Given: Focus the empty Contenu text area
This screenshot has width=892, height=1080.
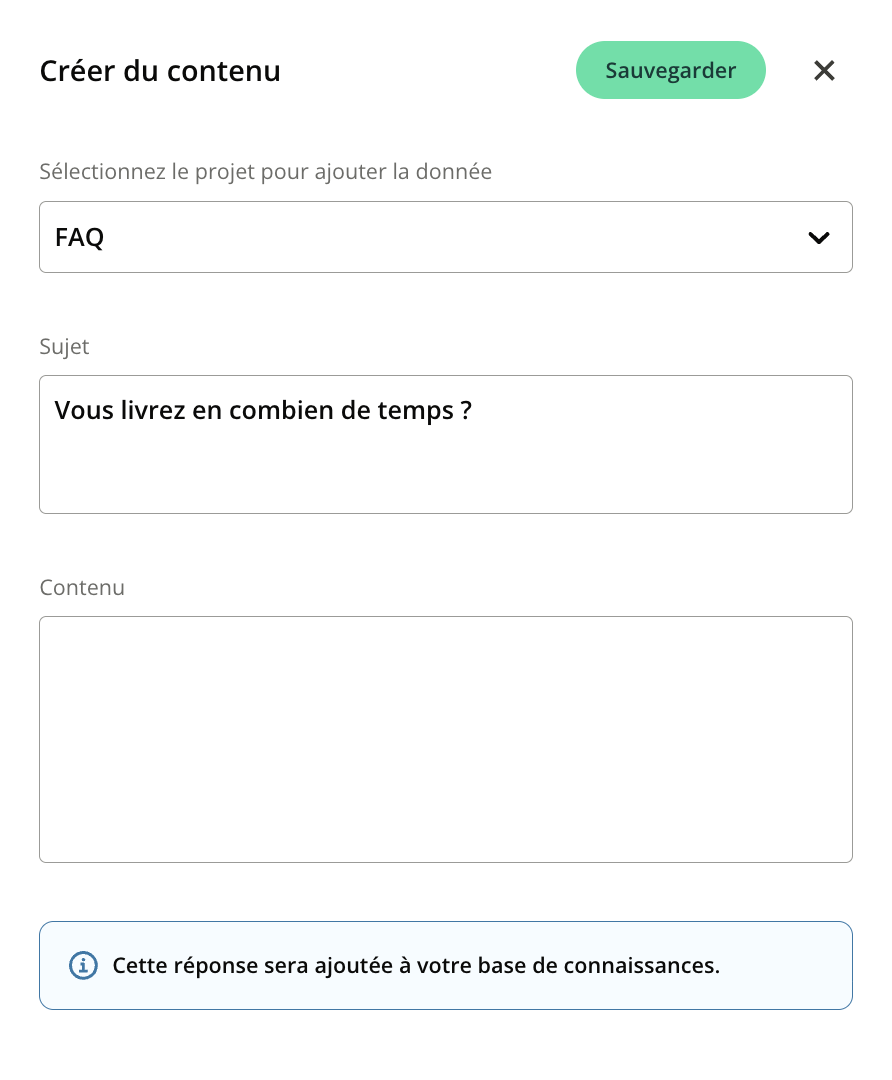Looking at the screenshot, I should coord(445,739).
